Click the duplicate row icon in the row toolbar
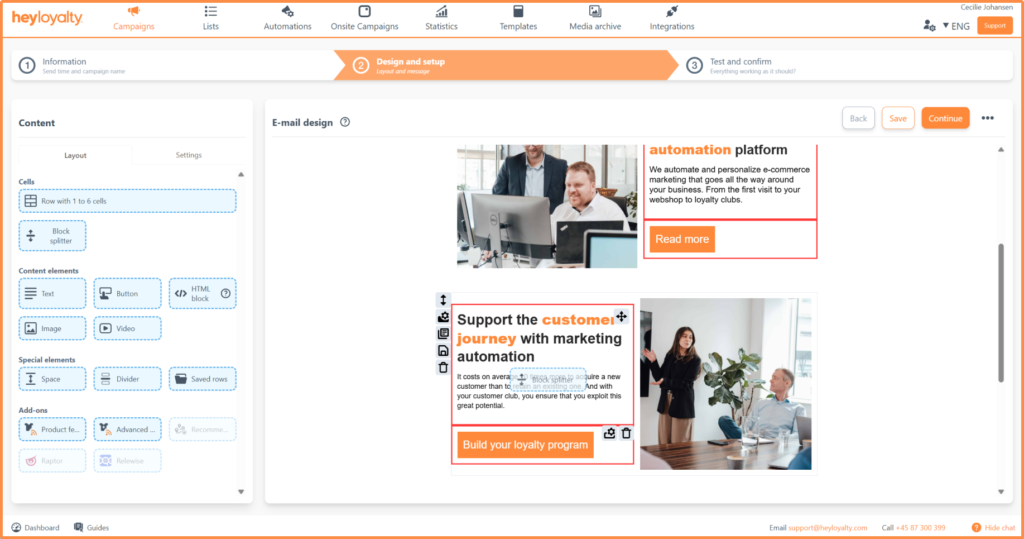This screenshot has width=1024, height=539. 443,334
